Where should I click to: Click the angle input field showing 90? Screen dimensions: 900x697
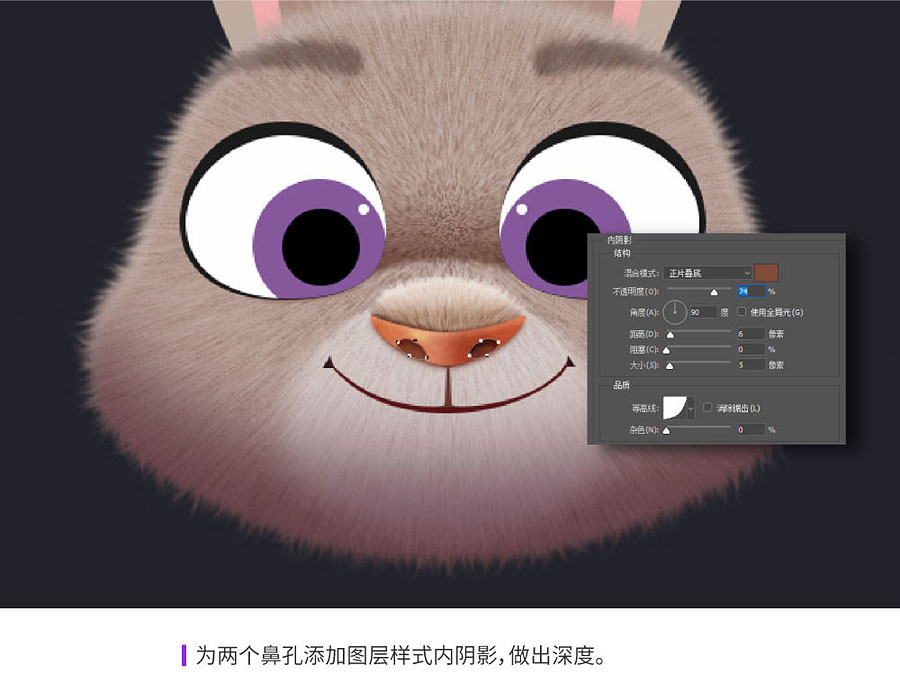pyautogui.click(x=703, y=312)
